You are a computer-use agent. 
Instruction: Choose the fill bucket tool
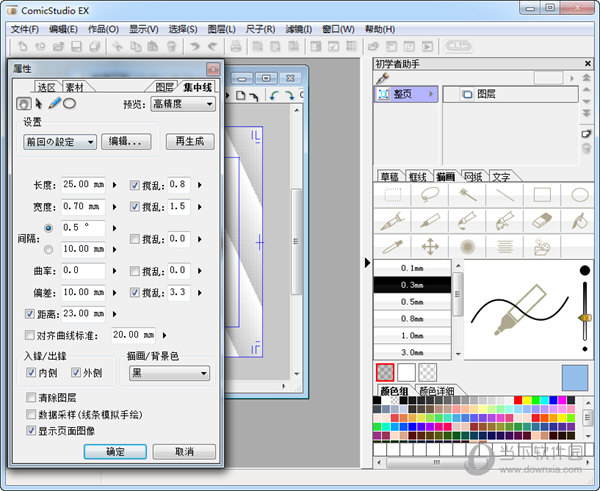[579, 221]
